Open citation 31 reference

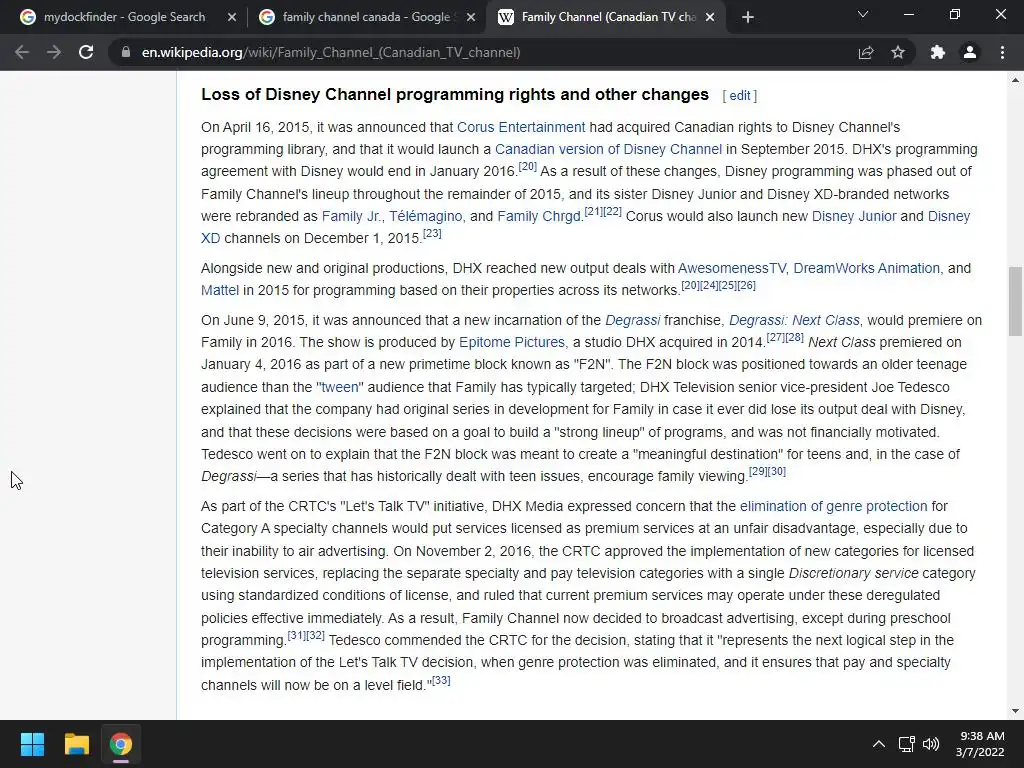296,635
